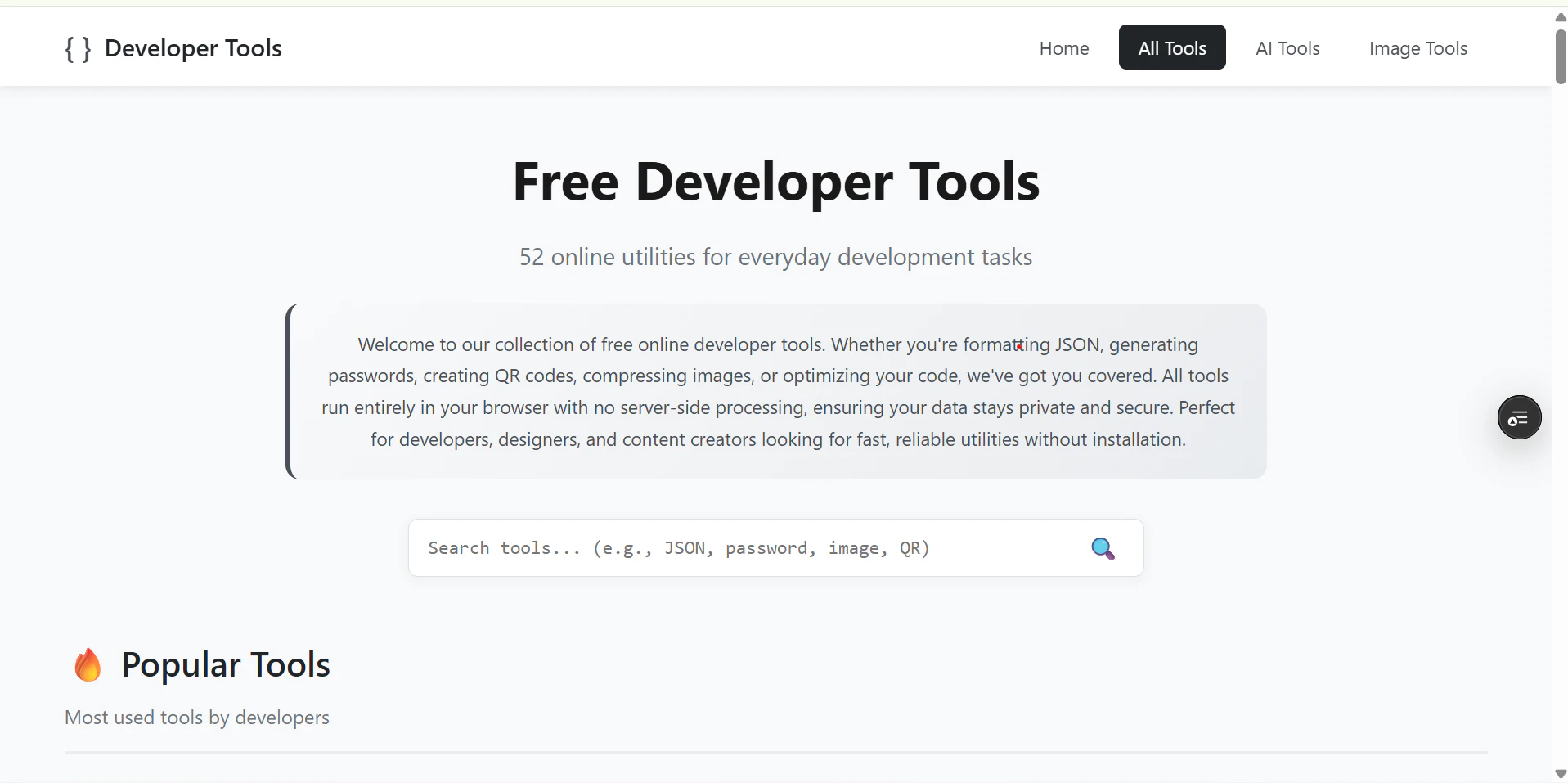1568x783 pixels.
Task: Open the floating filter button on the right
Action: (x=1518, y=417)
